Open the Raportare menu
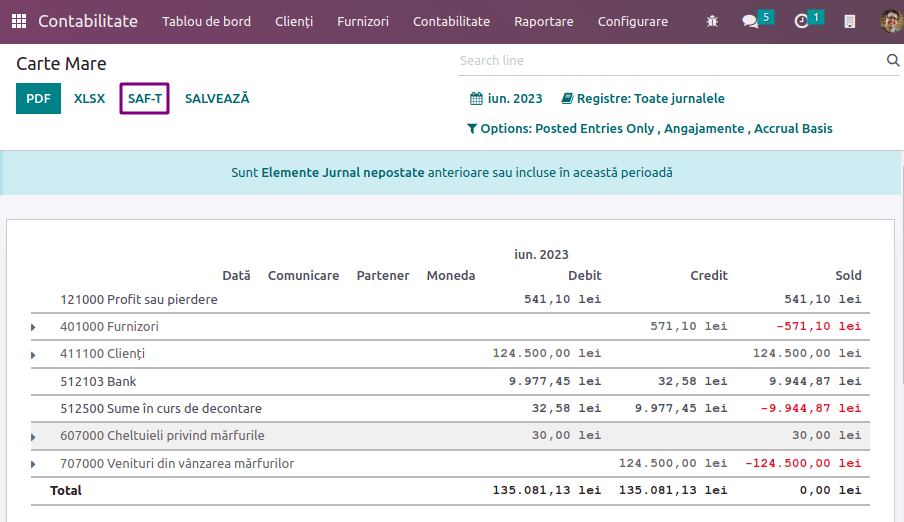 coord(543,21)
